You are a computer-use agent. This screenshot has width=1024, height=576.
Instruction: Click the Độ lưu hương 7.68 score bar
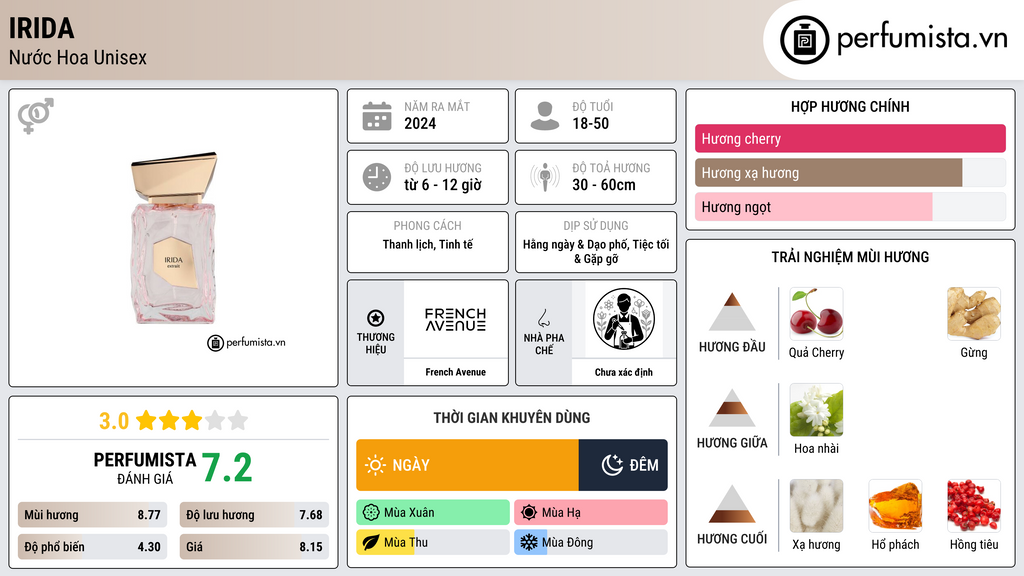click(254, 515)
